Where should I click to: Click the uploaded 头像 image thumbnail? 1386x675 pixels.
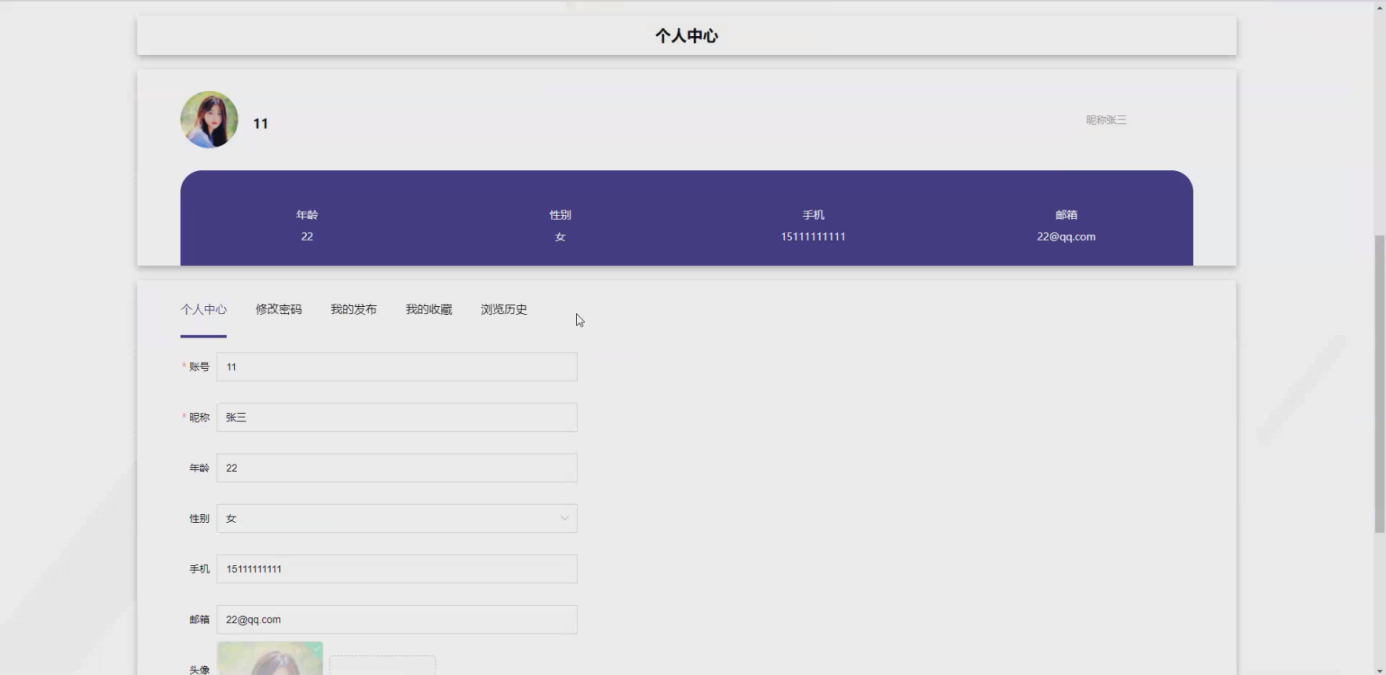pyautogui.click(x=270, y=658)
